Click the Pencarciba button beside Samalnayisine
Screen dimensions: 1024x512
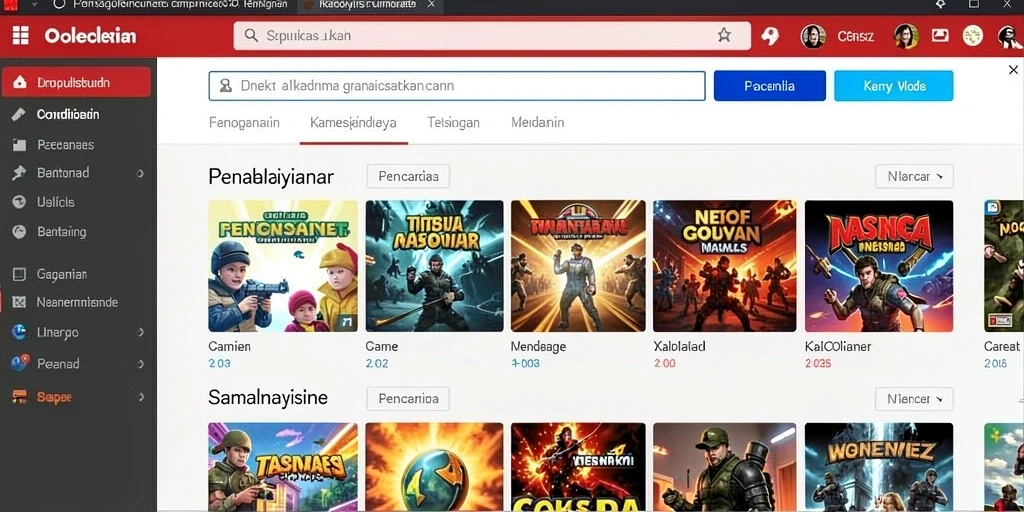(x=408, y=398)
